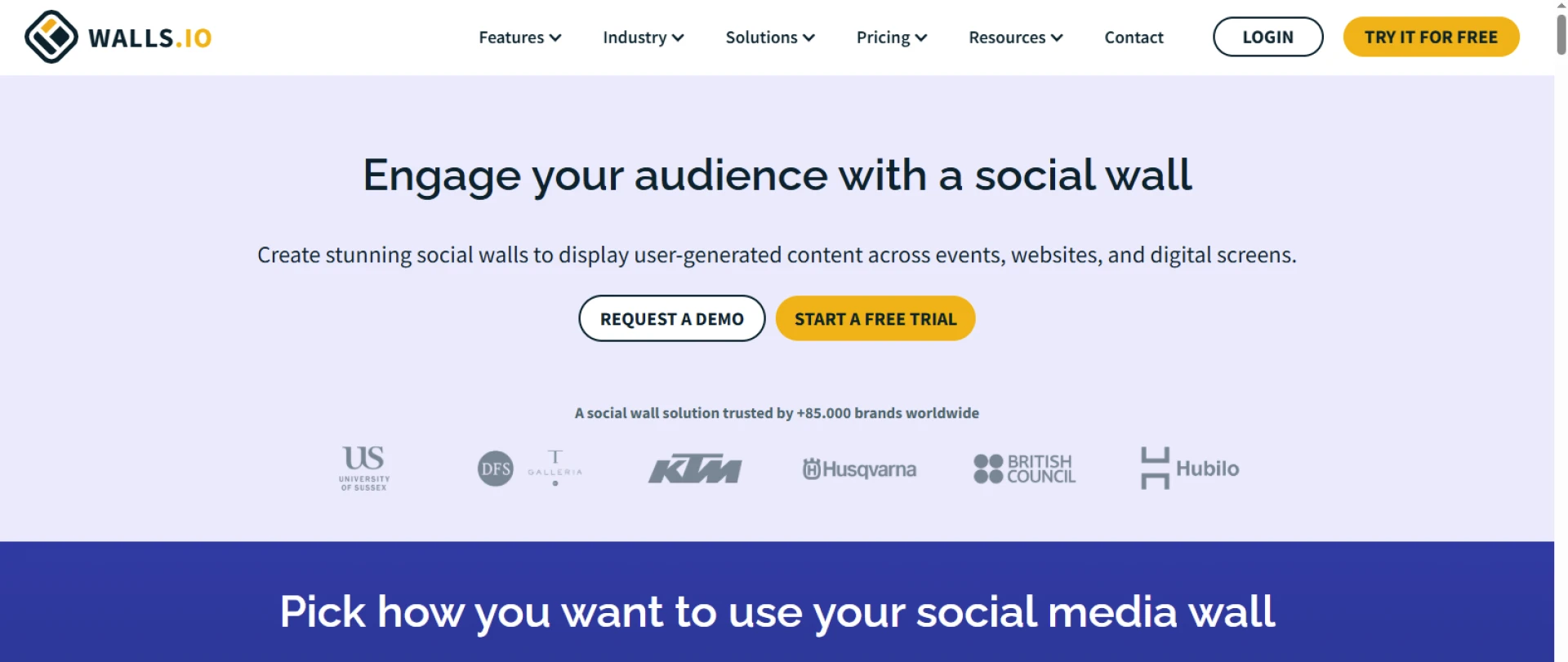Select the Pricing menu item
1568x662 pixels.
click(x=891, y=38)
